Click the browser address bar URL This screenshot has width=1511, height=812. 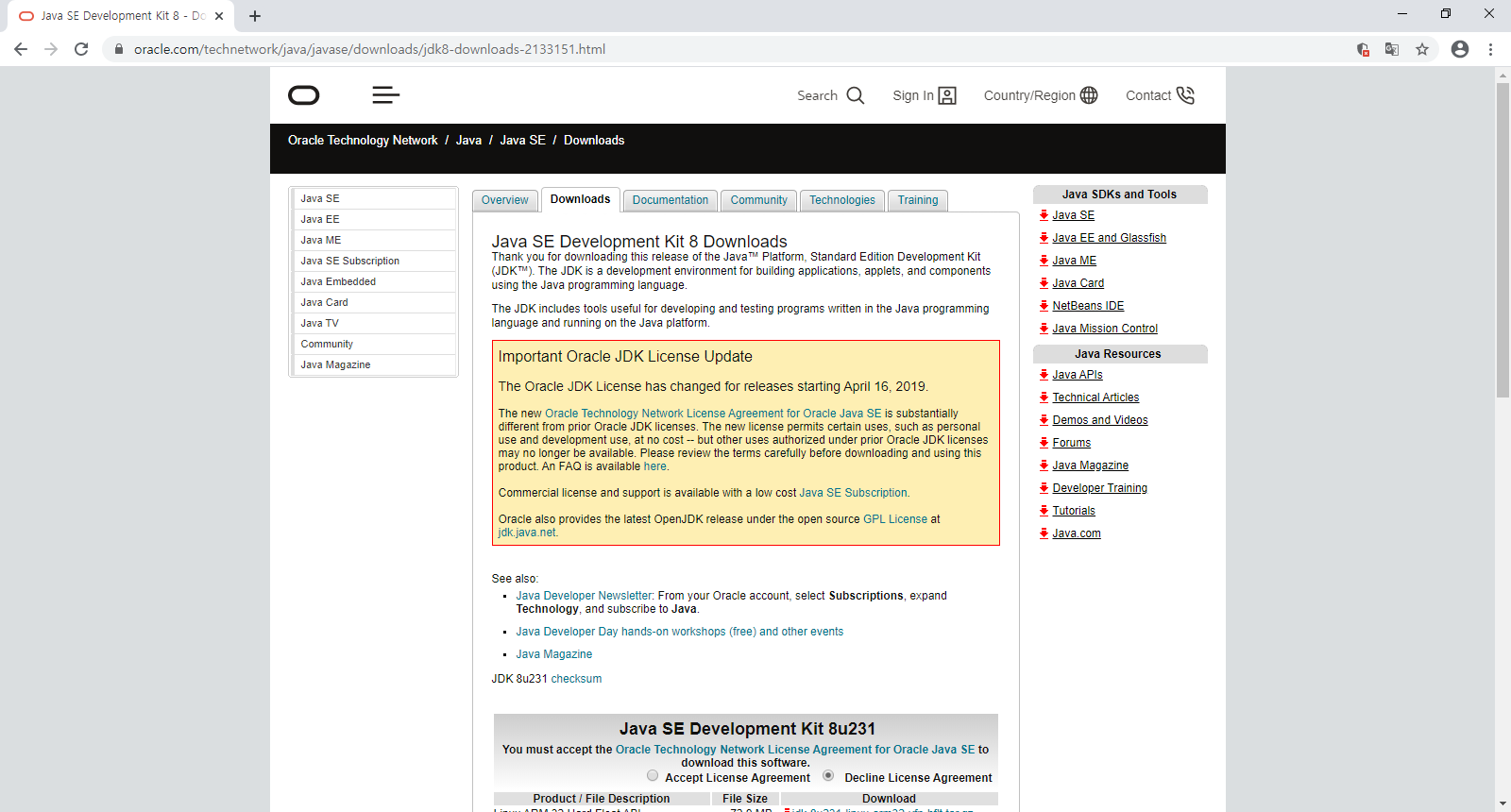coord(369,49)
